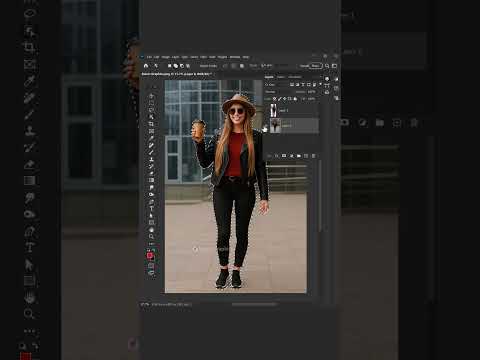Open workspace switcher icon dropdown

[334, 66]
